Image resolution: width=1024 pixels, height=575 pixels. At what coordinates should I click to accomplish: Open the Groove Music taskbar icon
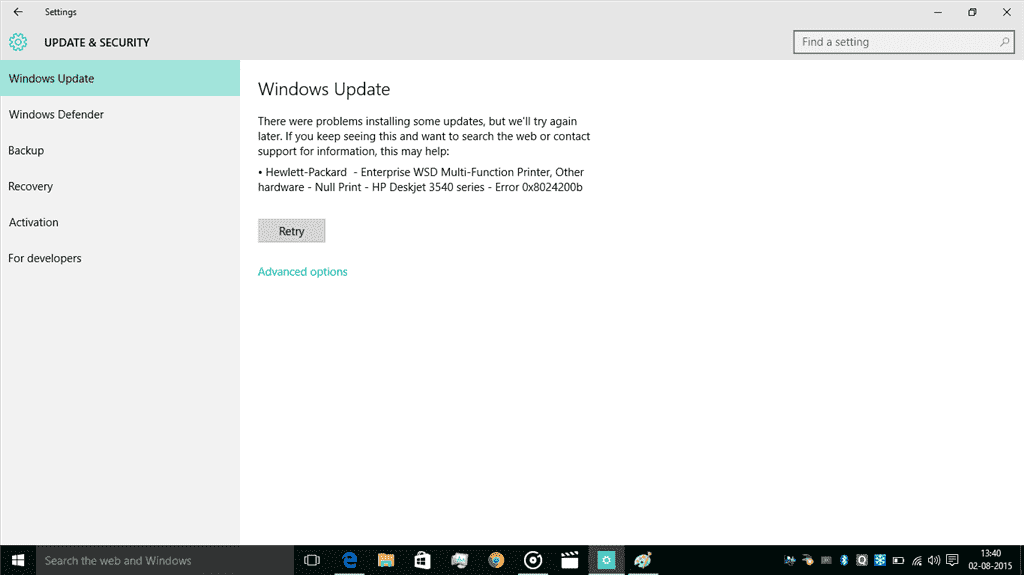[x=533, y=561]
